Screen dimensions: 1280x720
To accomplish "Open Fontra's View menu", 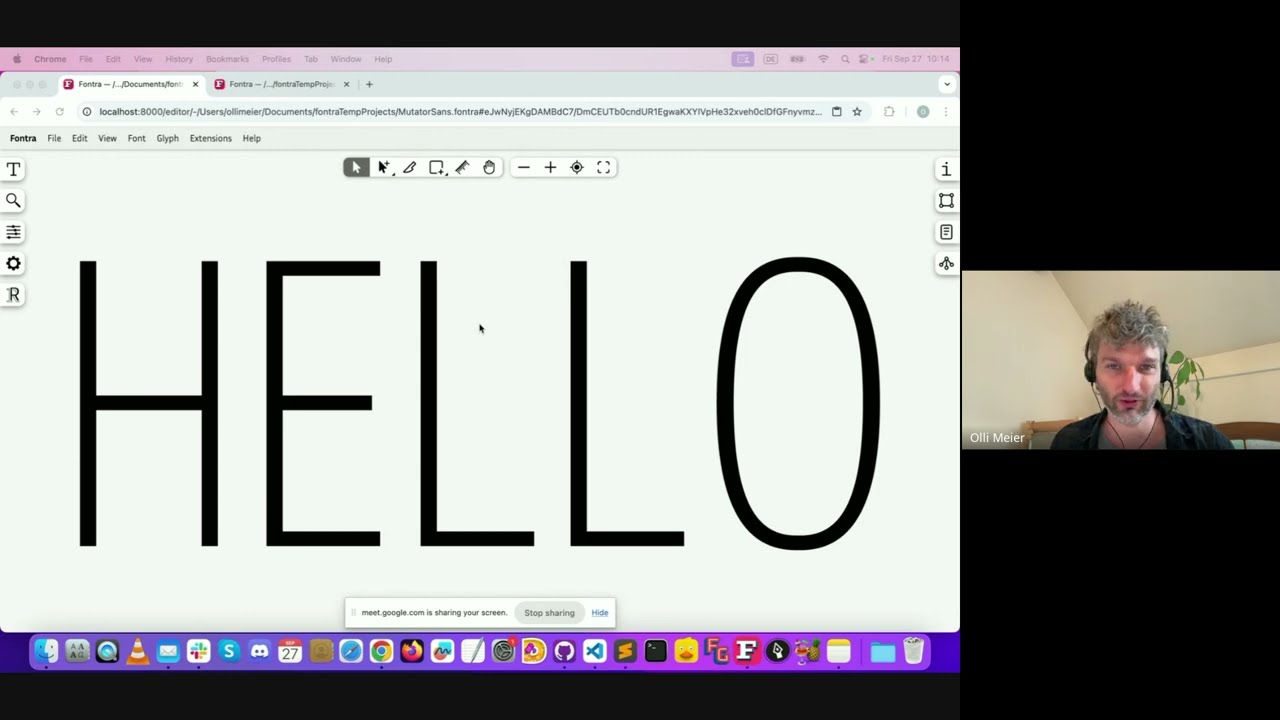I will [x=107, y=138].
